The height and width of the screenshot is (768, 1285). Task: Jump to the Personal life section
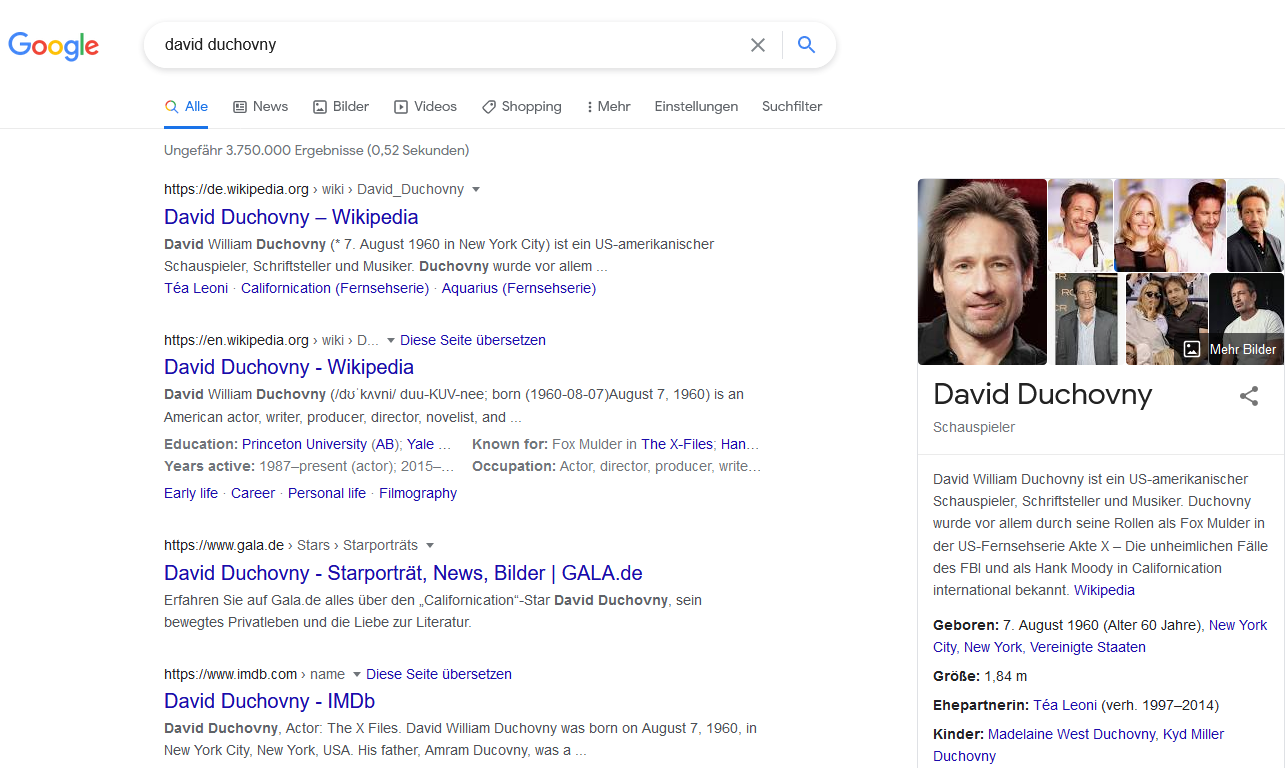pyautogui.click(x=327, y=493)
